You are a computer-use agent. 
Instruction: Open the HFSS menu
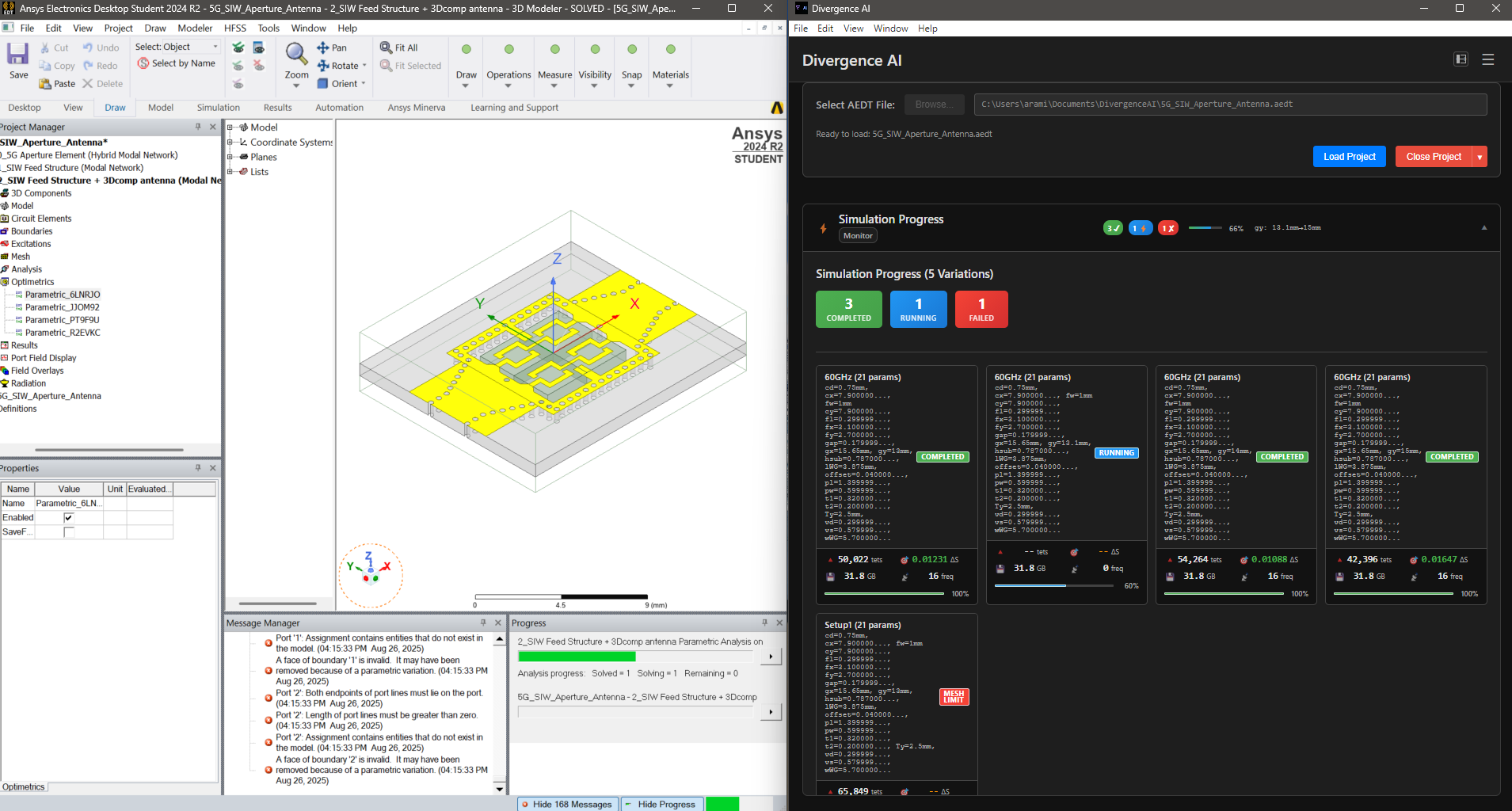click(234, 28)
